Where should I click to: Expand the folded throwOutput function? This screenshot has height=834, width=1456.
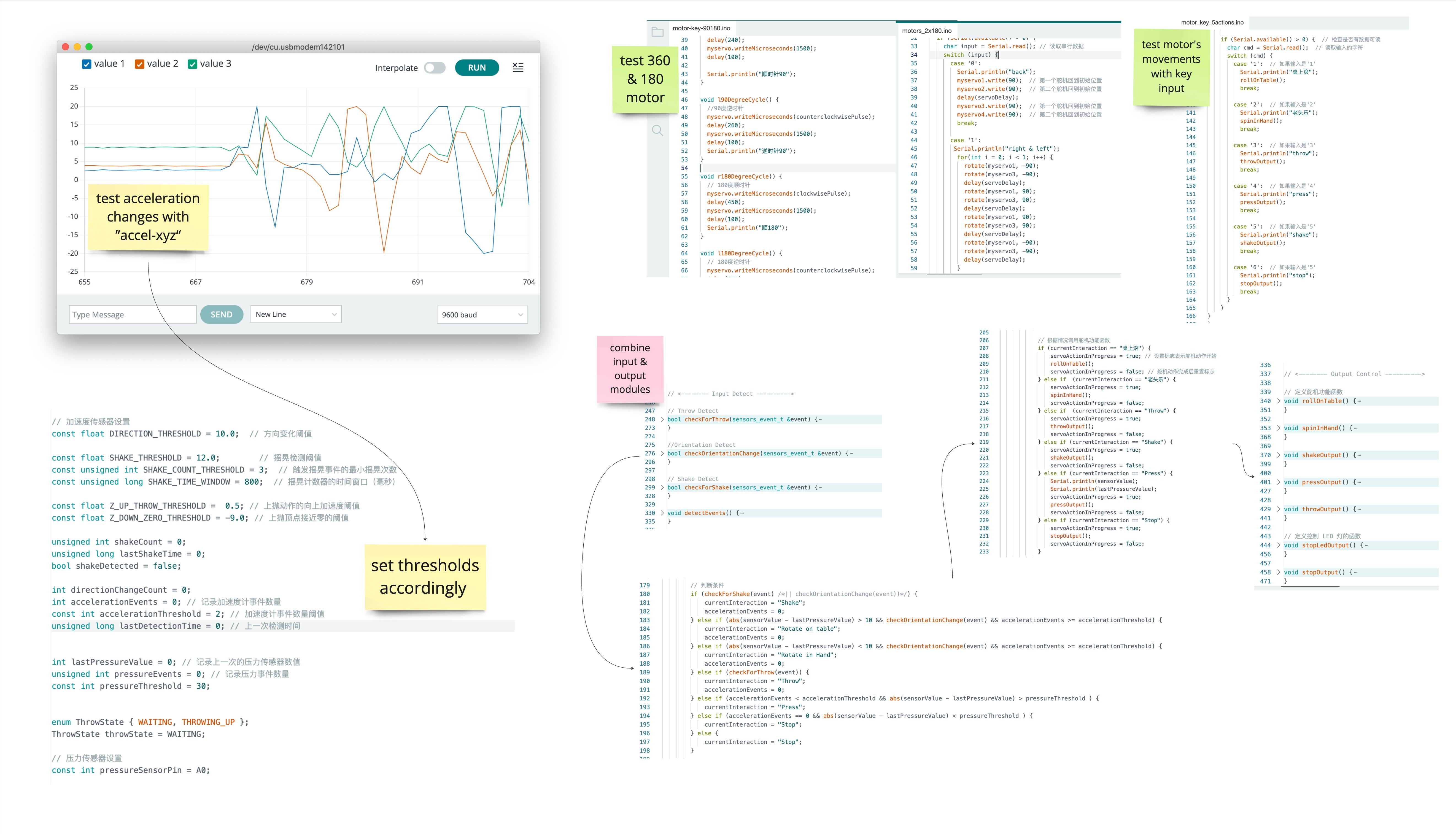point(1279,509)
